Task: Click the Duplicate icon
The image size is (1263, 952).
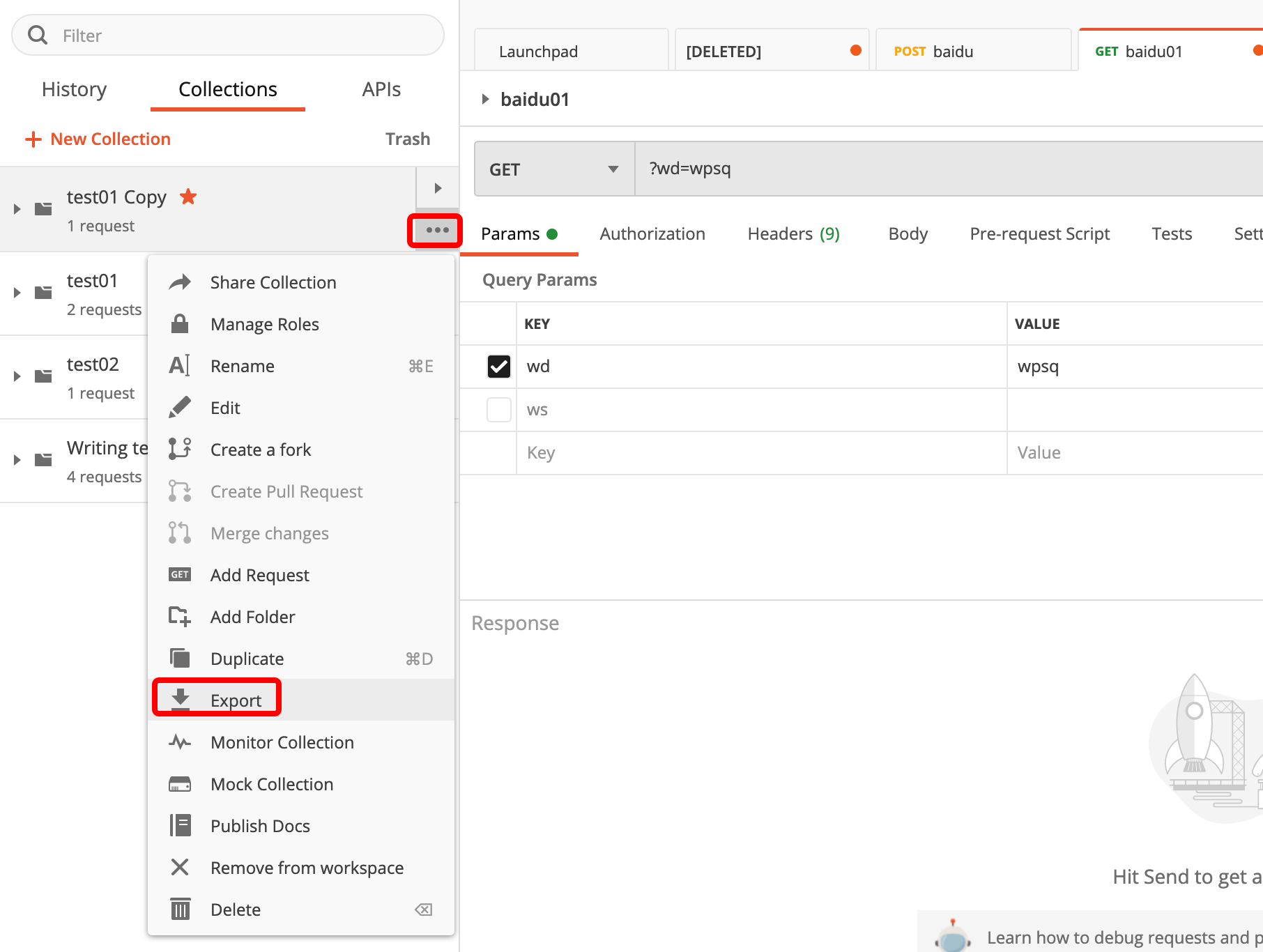Action: [180, 659]
